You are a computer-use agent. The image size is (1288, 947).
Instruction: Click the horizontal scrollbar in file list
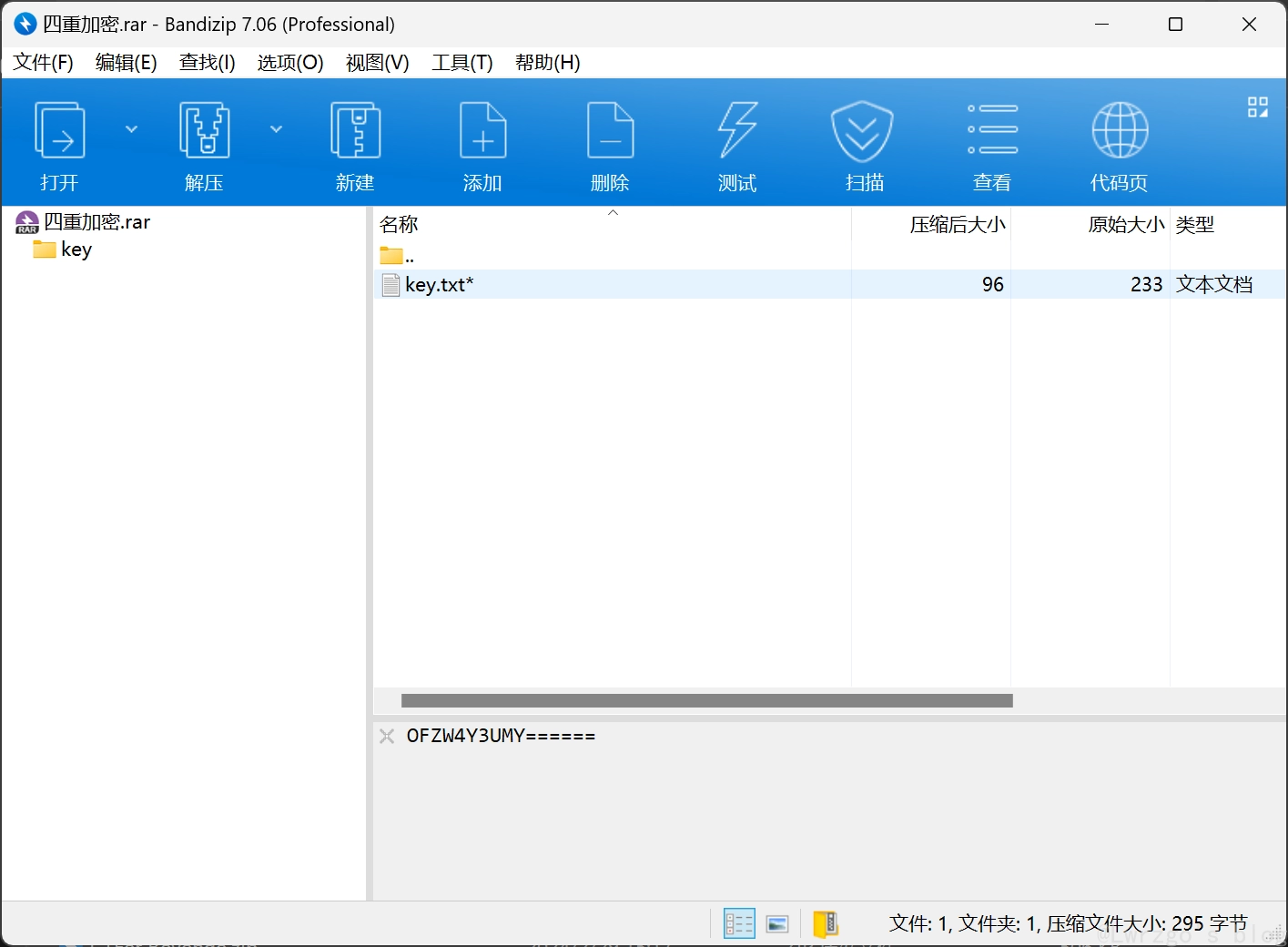707,700
